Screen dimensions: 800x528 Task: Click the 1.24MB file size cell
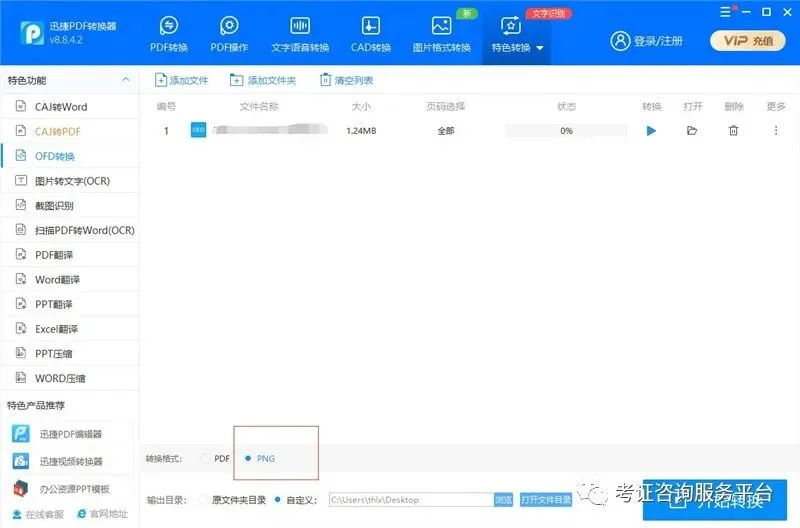361,131
